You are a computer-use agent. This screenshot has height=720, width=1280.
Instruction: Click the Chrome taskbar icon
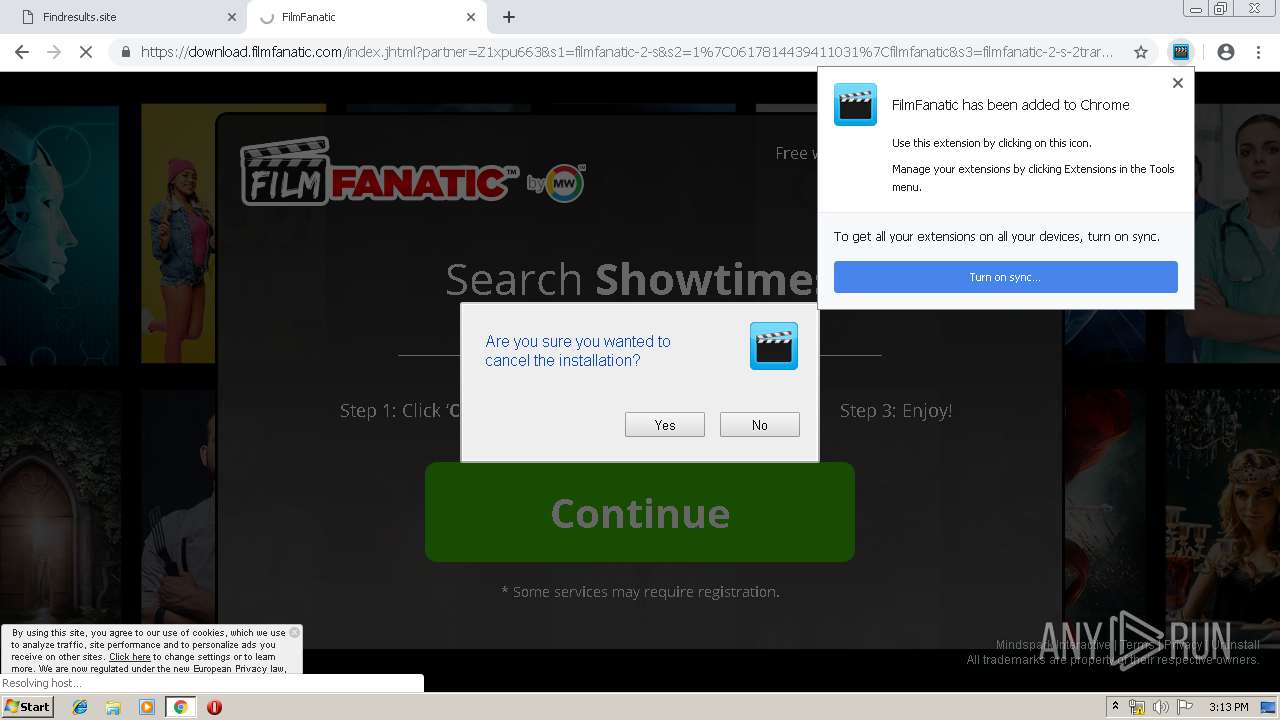click(x=180, y=707)
